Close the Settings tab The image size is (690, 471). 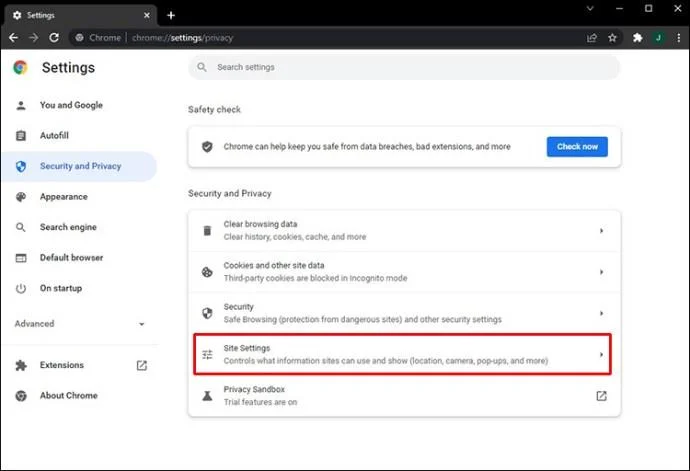click(147, 15)
